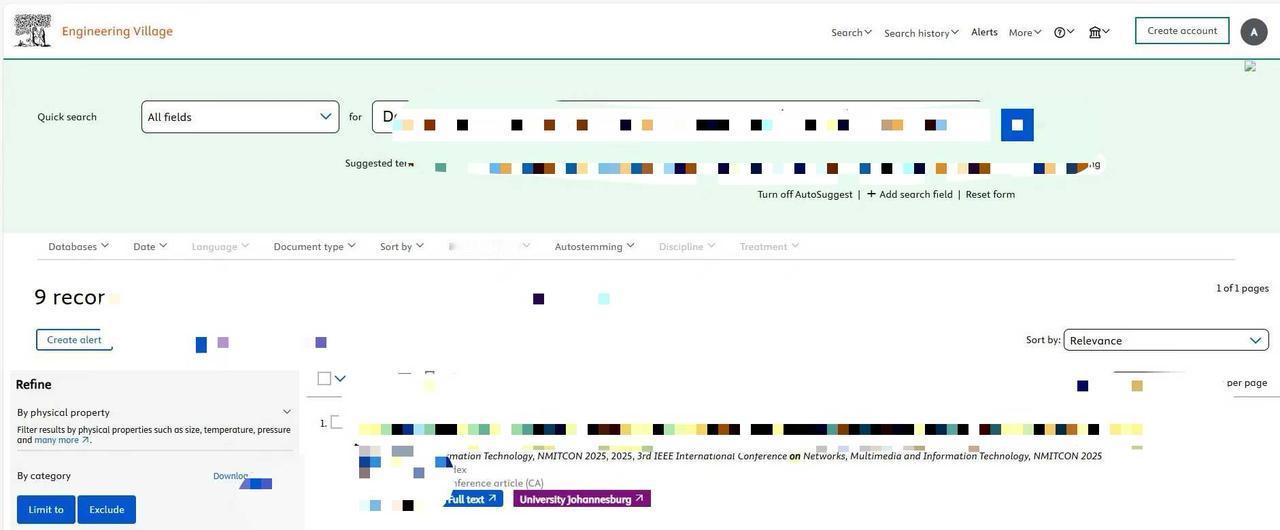Expand the Document type filter
1280x530 pixels.
pyautogui.click(x=315, y=246)
